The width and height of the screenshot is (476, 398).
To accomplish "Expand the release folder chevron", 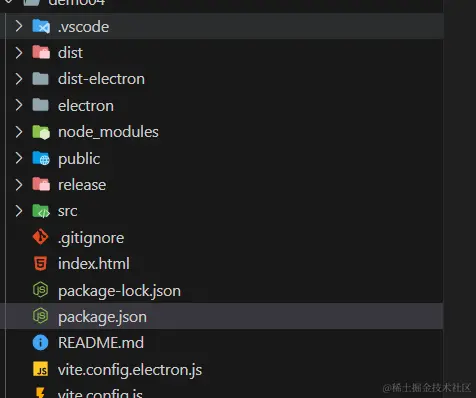I will click(x=19, y=185).
